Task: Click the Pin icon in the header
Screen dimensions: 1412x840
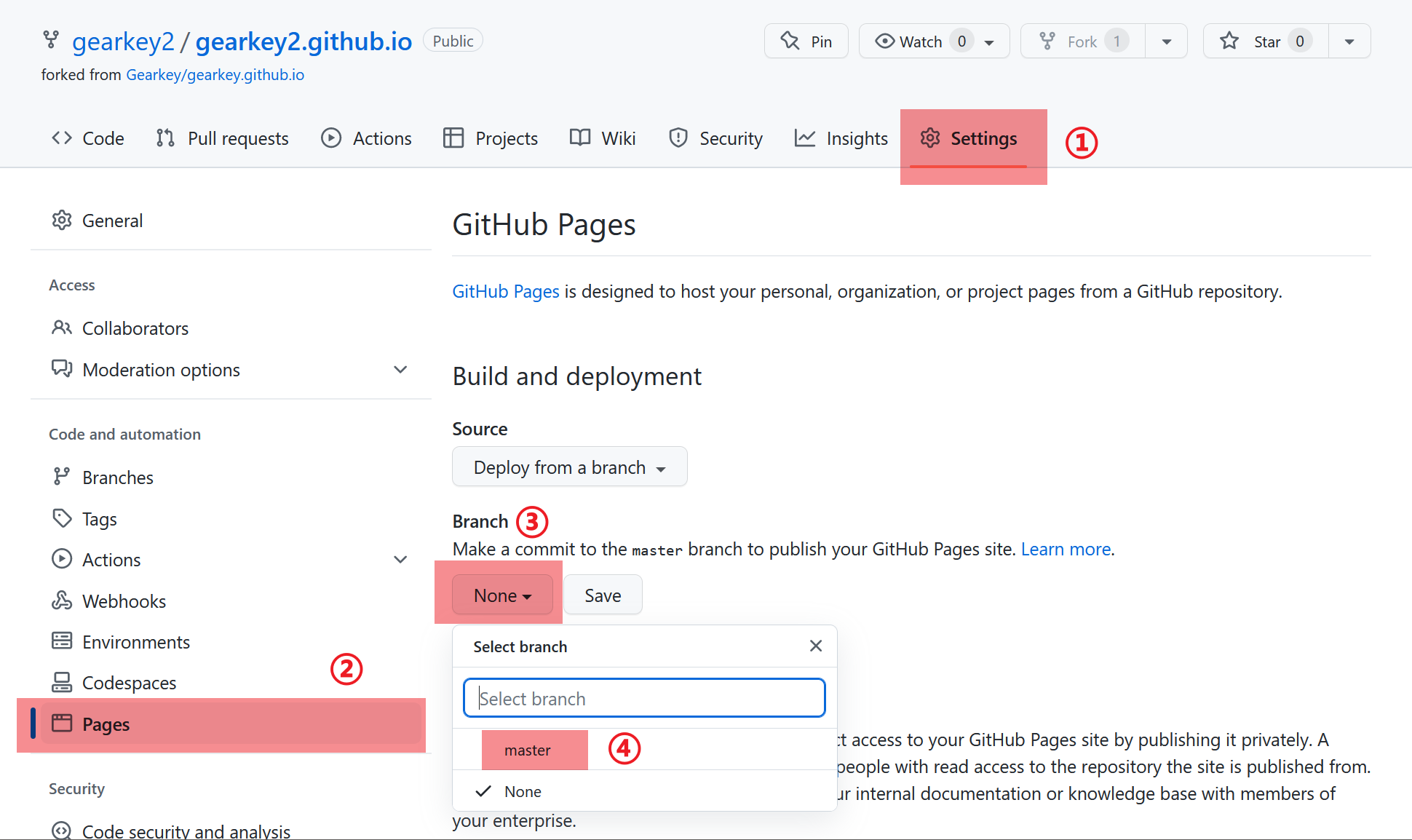Action: coord(790,41)
